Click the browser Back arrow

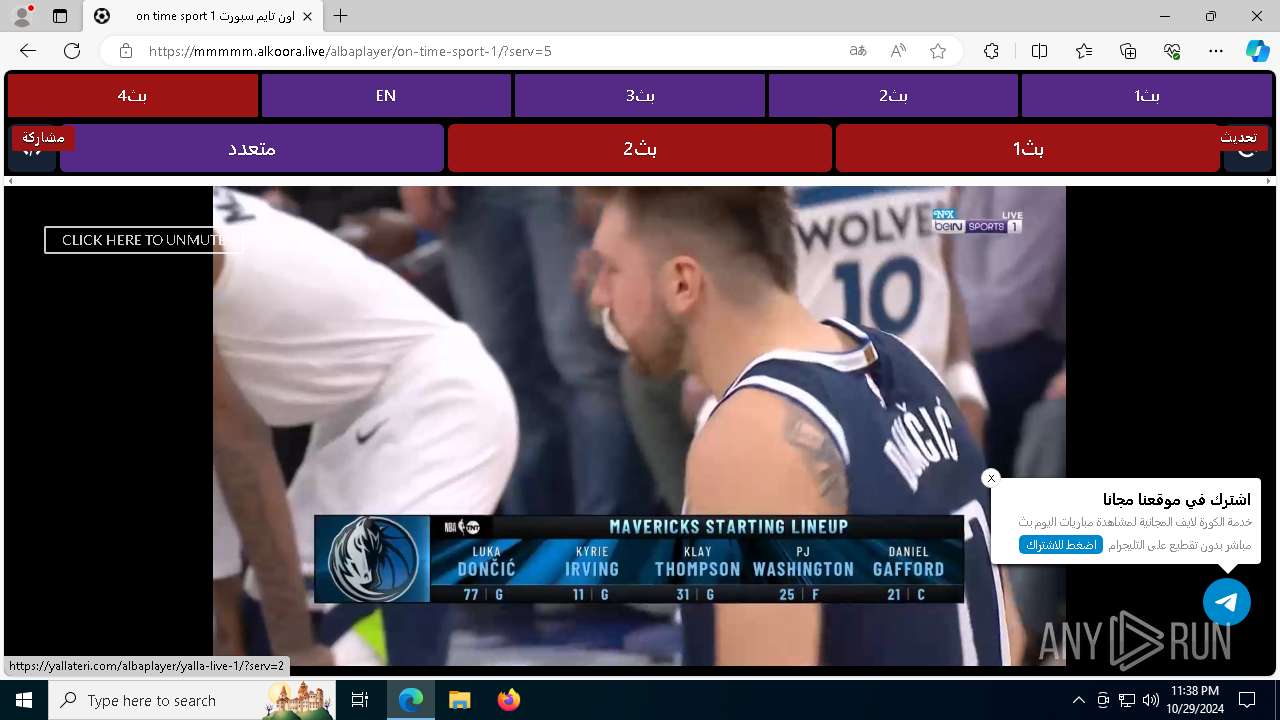28,51
